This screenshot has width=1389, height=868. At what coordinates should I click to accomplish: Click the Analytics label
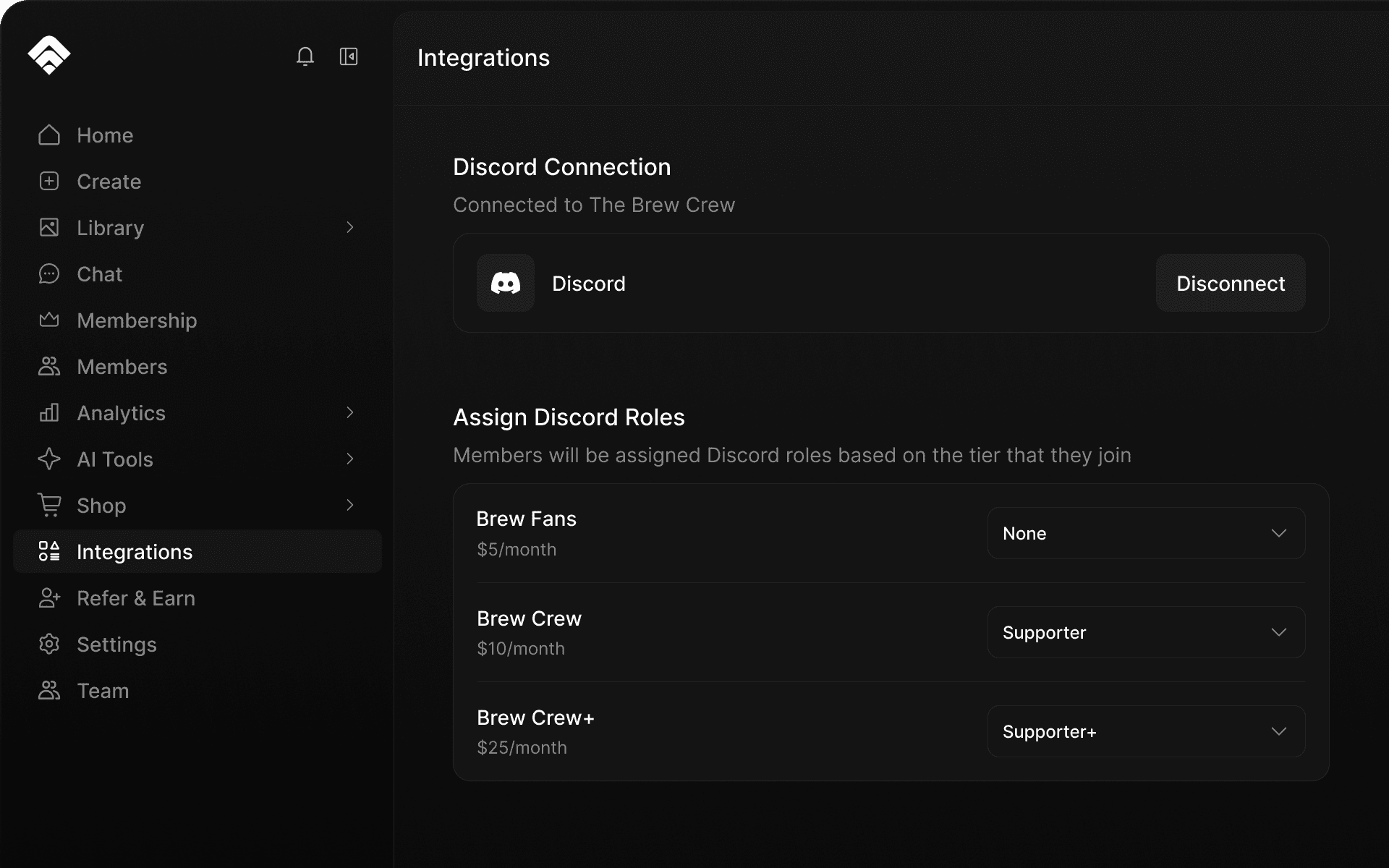[x=122, y=413]
